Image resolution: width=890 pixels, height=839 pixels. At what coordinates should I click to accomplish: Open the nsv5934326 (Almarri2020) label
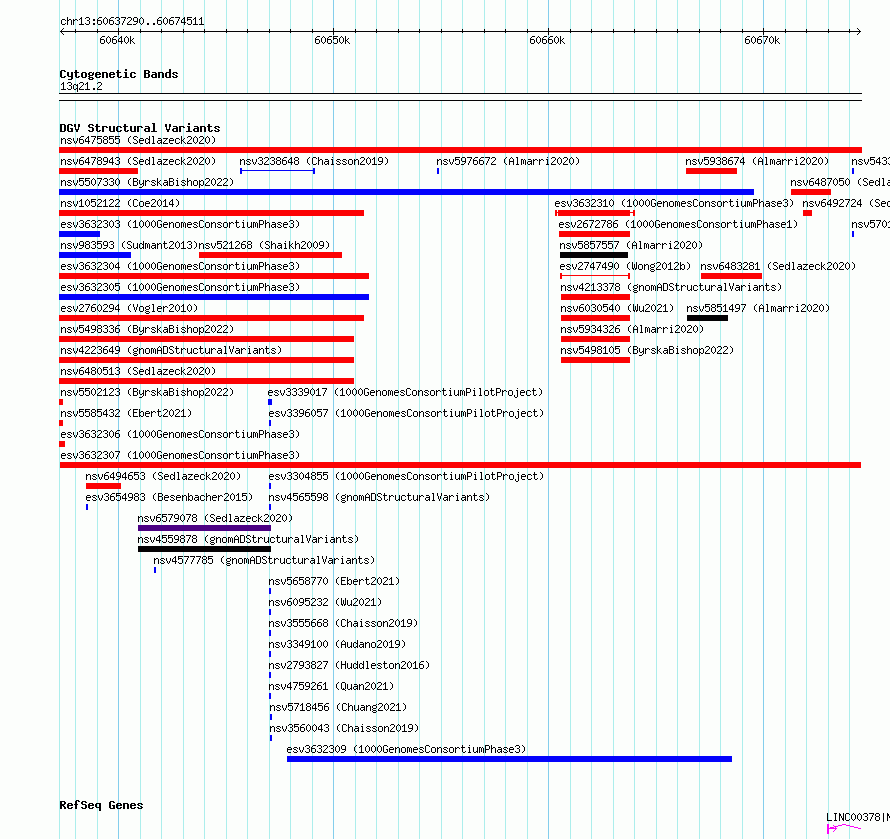tap(632, 329)
